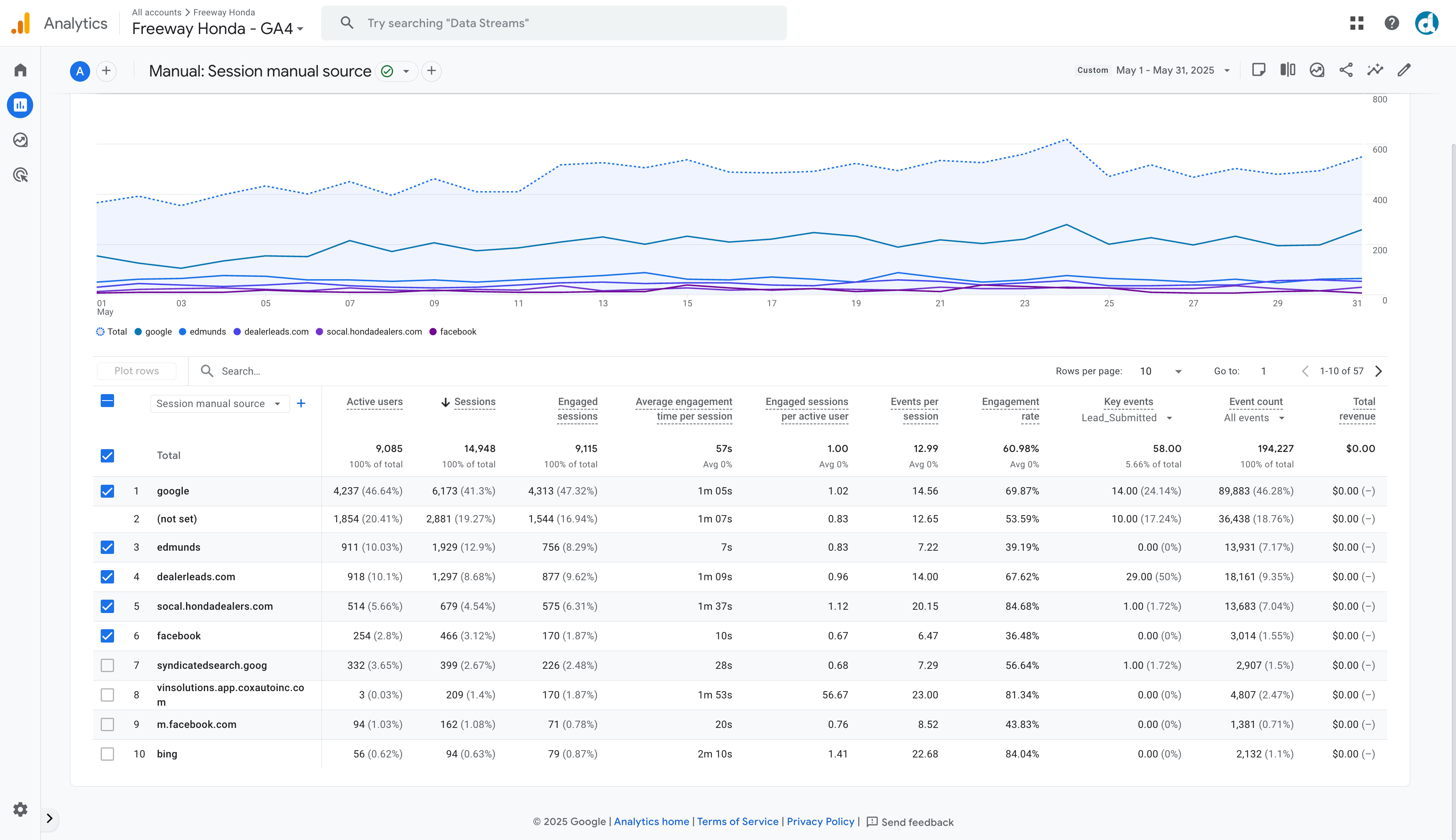
Task: Click the All accounts breadcrumb
Action: [x=156, y=12]
